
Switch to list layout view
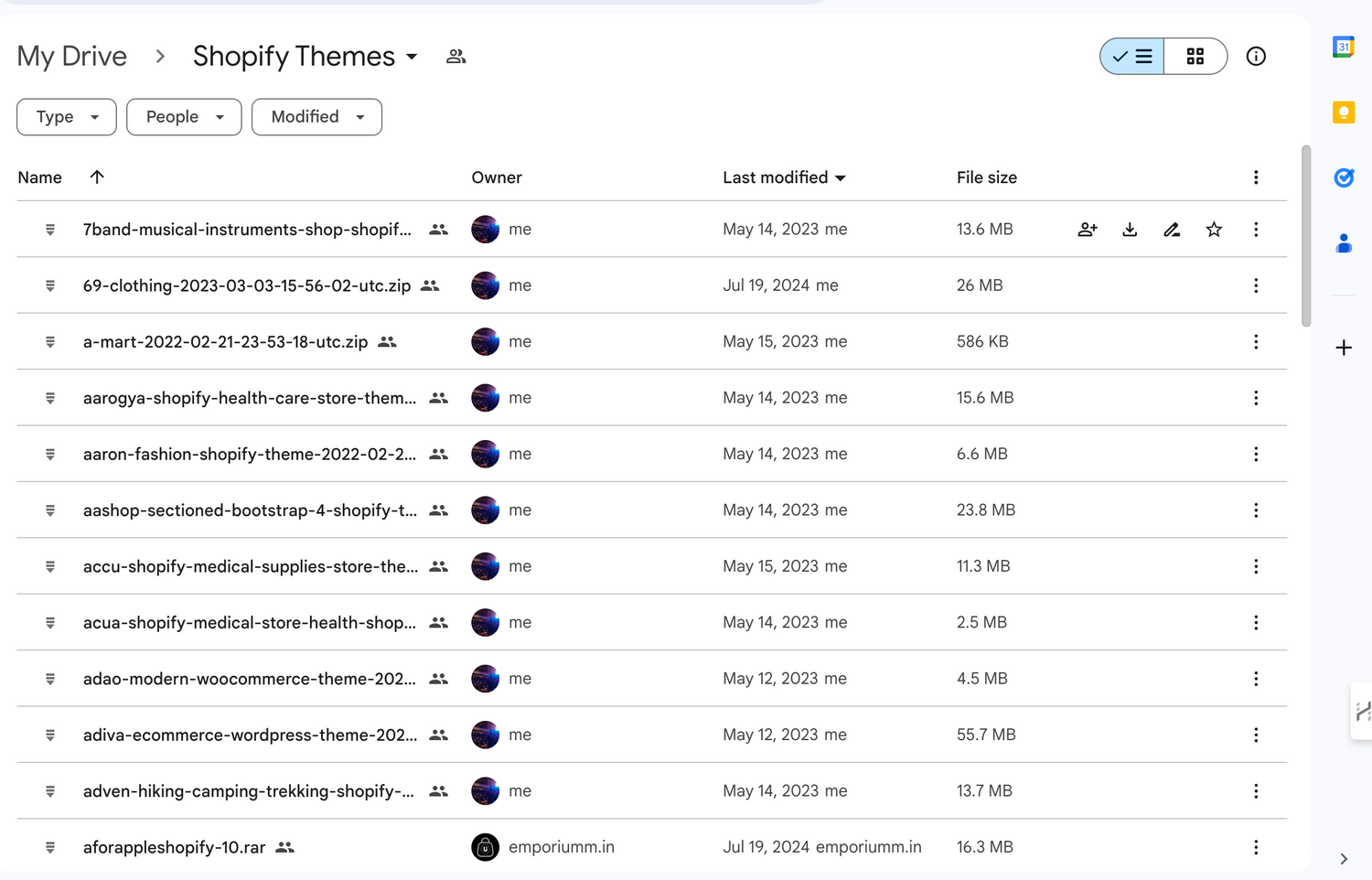1132,57
